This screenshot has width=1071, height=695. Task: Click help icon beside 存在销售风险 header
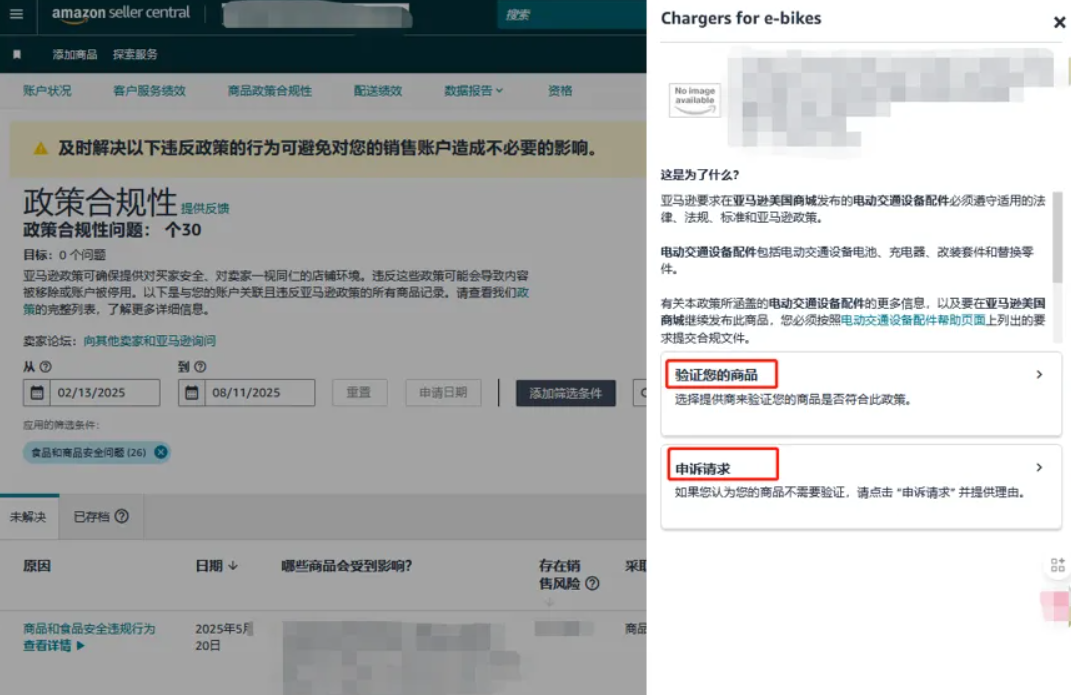(x=593, y=583)
